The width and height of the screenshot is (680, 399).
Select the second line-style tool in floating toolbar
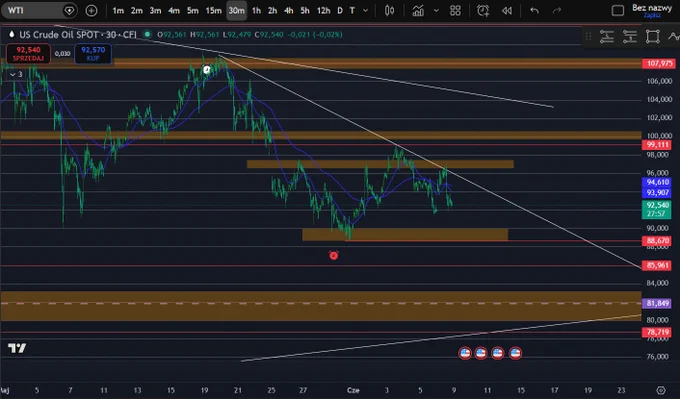(630, 36)
